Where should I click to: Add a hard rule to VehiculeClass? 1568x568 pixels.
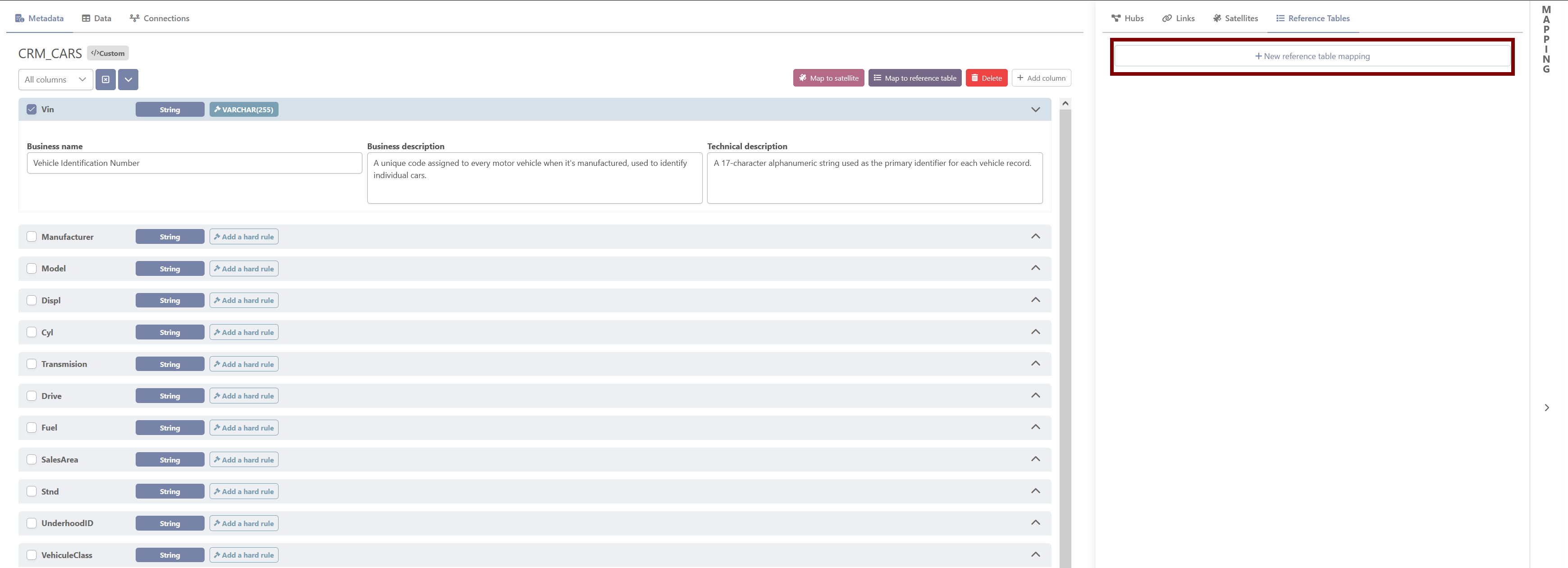(x=244, y=555)
